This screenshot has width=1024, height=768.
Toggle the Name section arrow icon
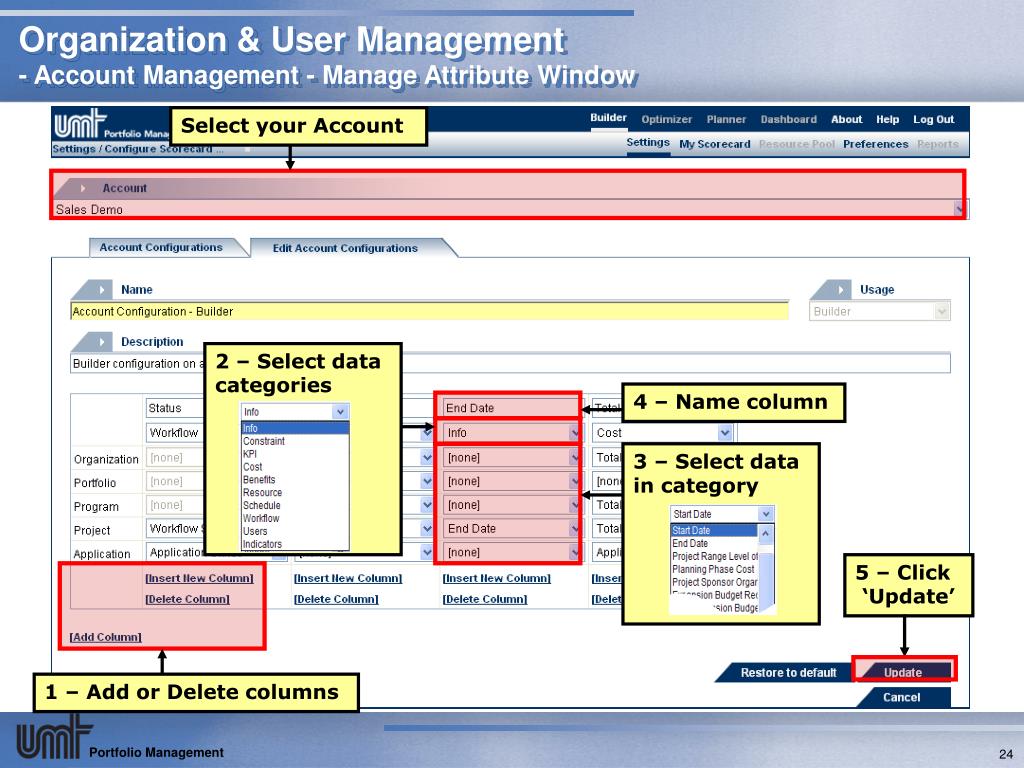pyautogui.click(x=101, y=289)
